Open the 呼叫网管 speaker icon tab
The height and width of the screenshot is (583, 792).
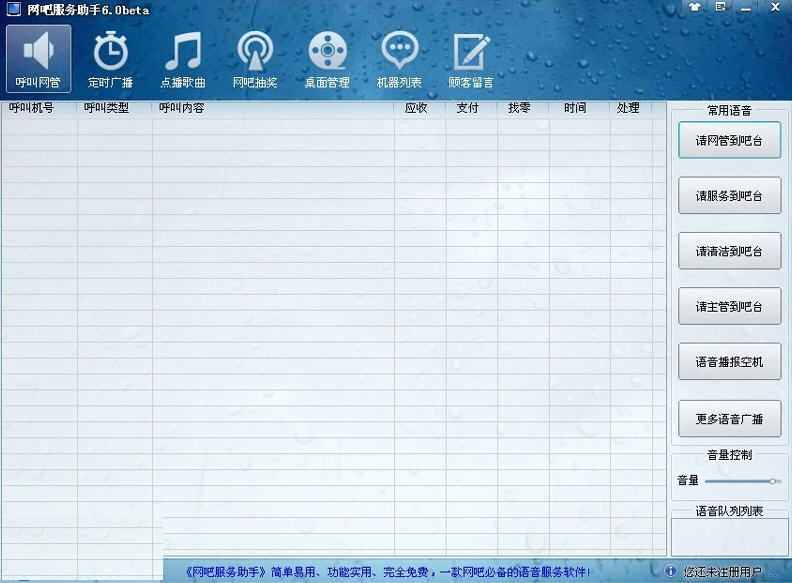pyautogui.click(x=38, y=59)
